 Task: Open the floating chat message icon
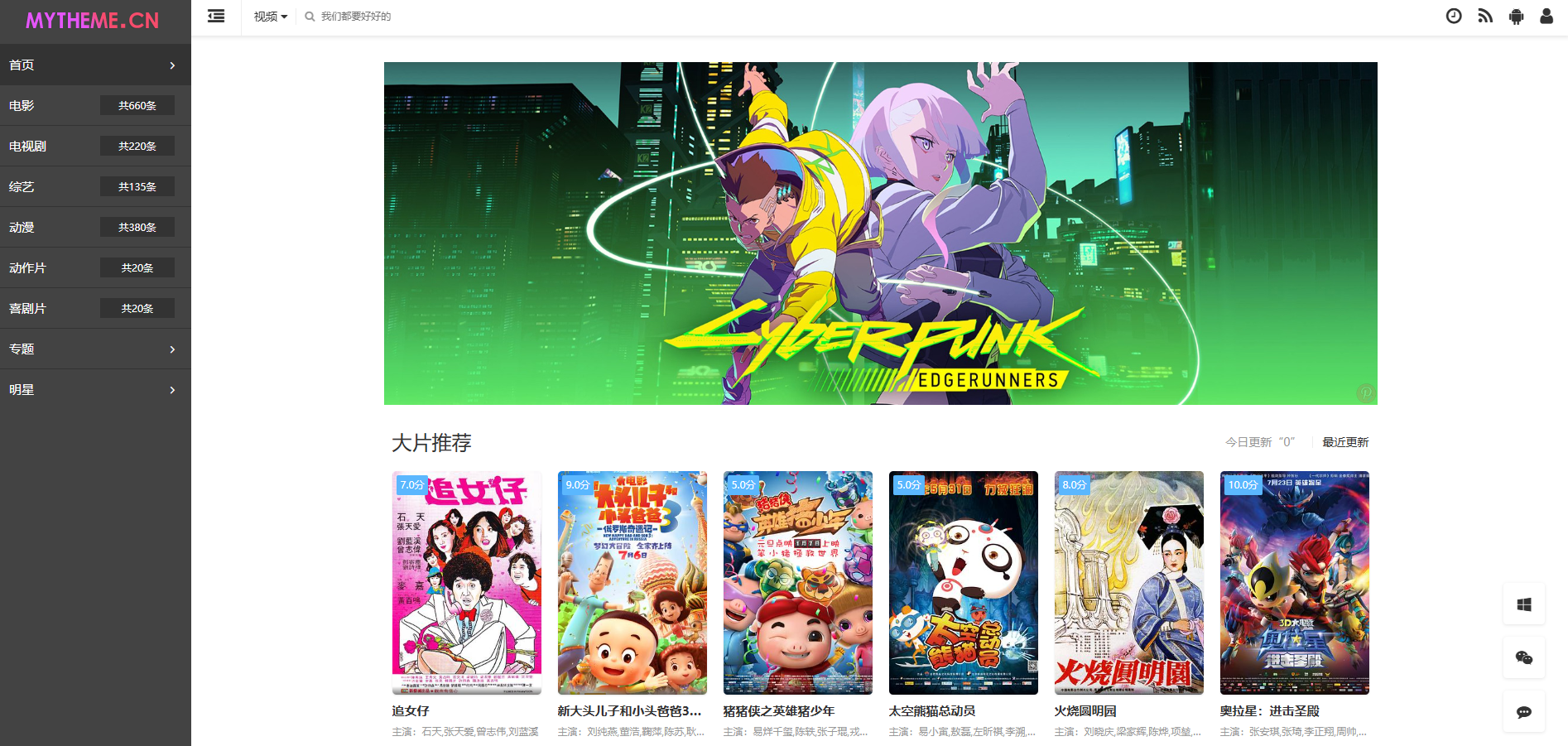(x=1524, y=712)
